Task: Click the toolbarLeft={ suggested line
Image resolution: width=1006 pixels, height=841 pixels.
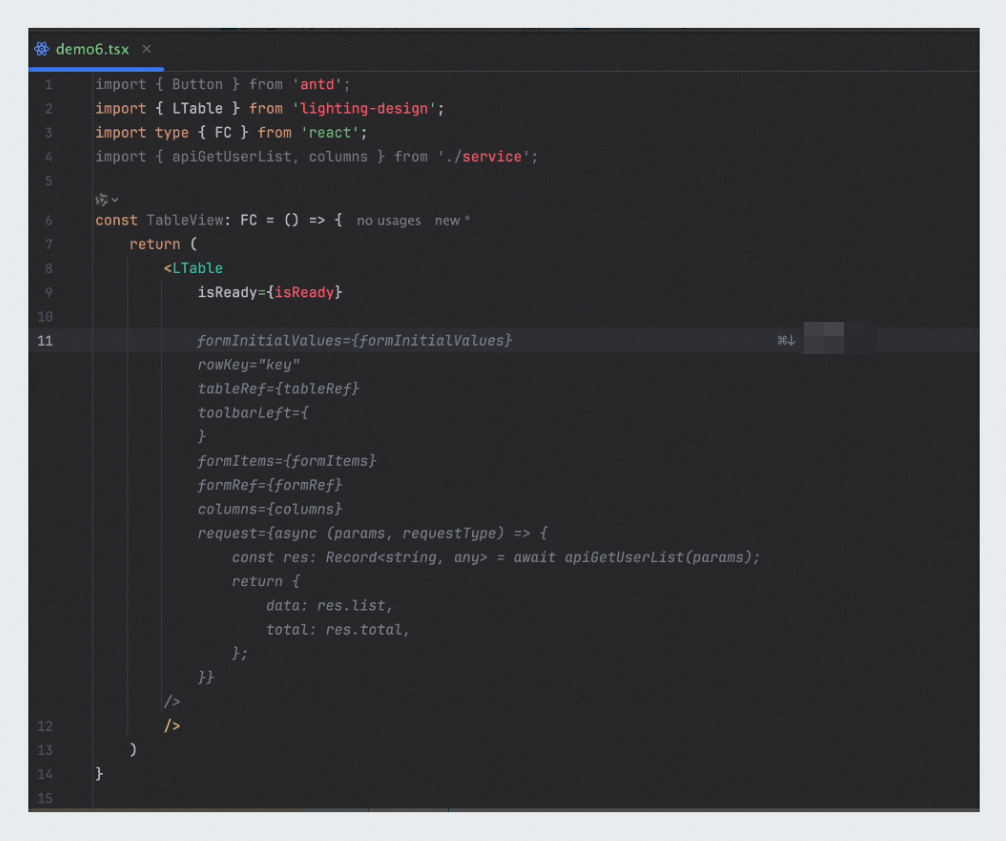Action: pos(253,413)
